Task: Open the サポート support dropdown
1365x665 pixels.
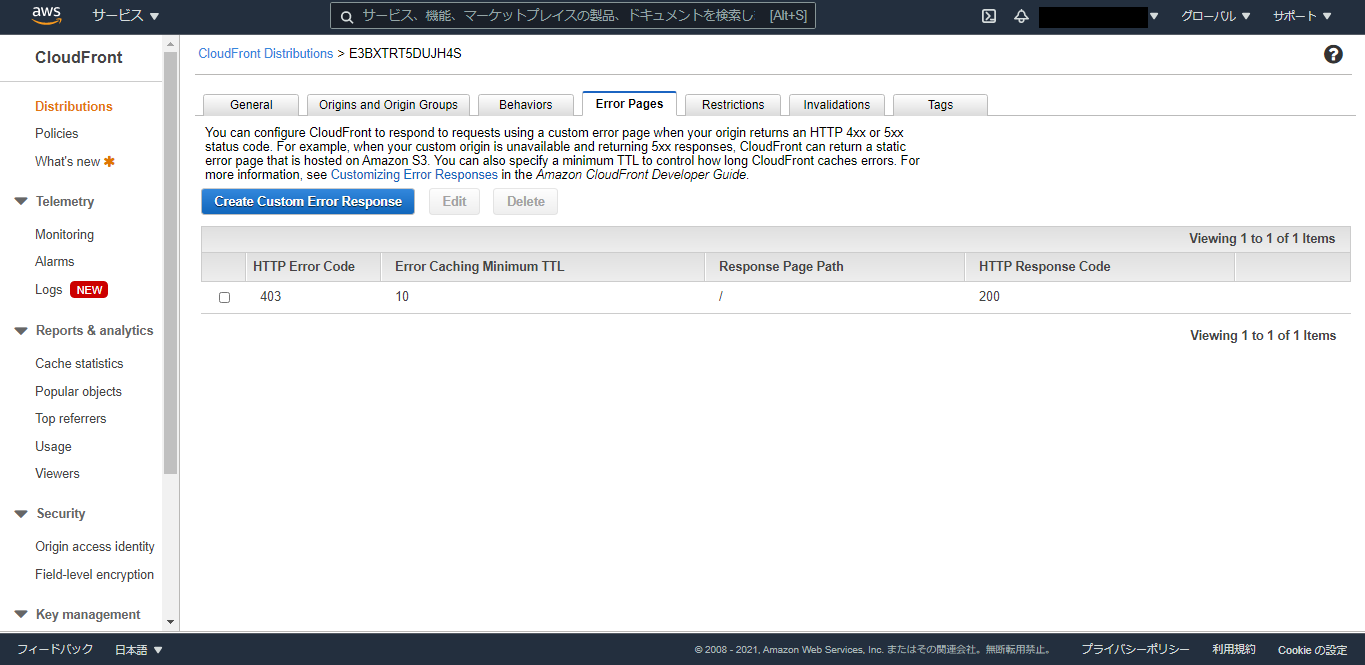Action: (x=1302, y=16)
